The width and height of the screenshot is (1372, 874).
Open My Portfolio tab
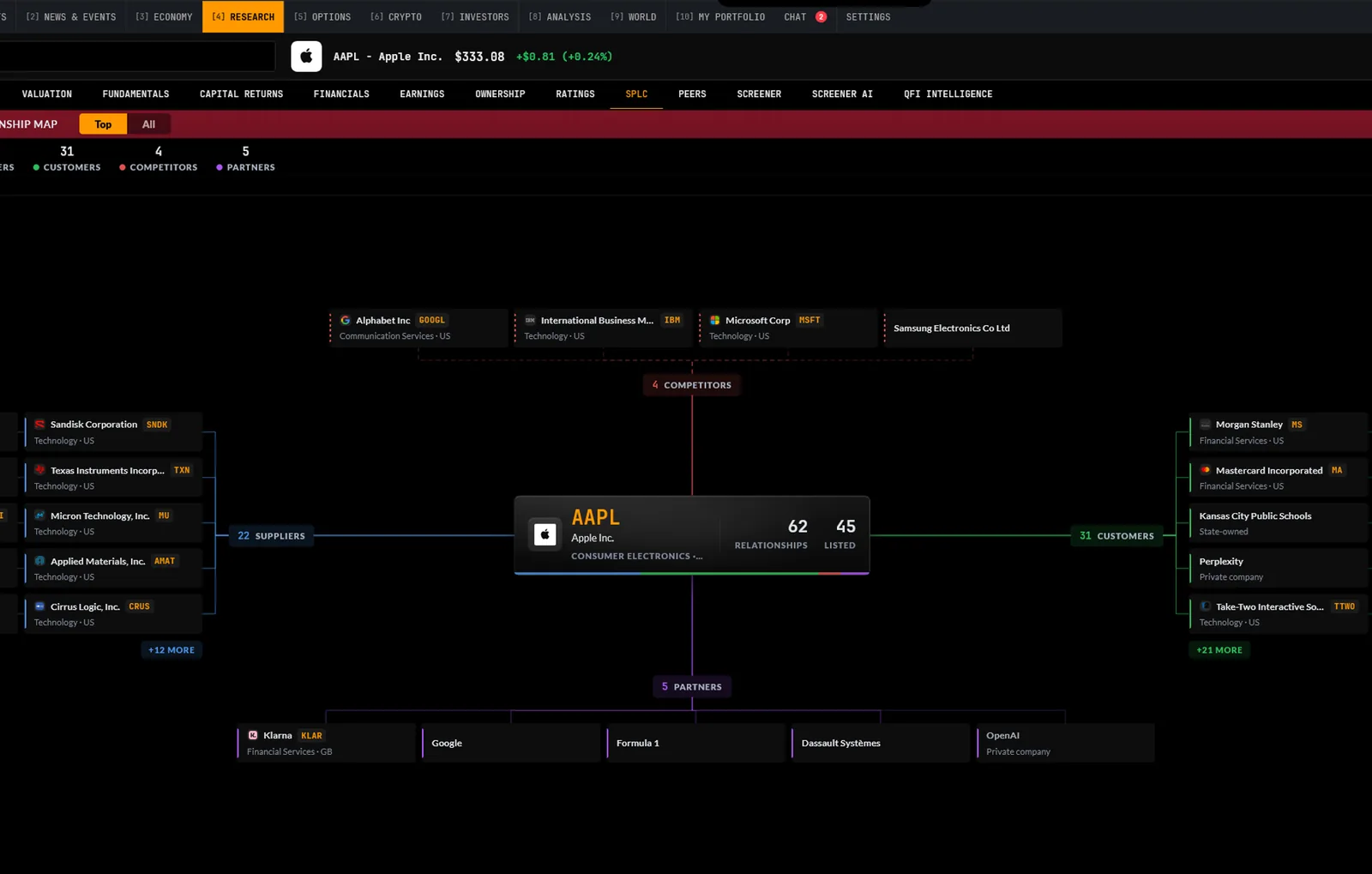pos(720,17)
